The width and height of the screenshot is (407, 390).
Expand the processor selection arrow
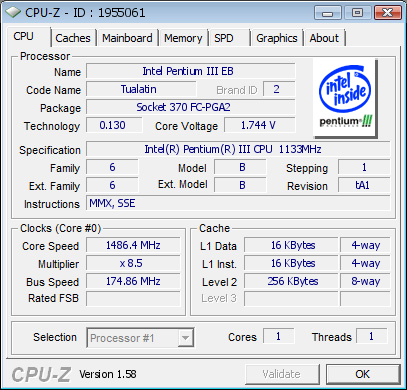[x=185, y=338]
